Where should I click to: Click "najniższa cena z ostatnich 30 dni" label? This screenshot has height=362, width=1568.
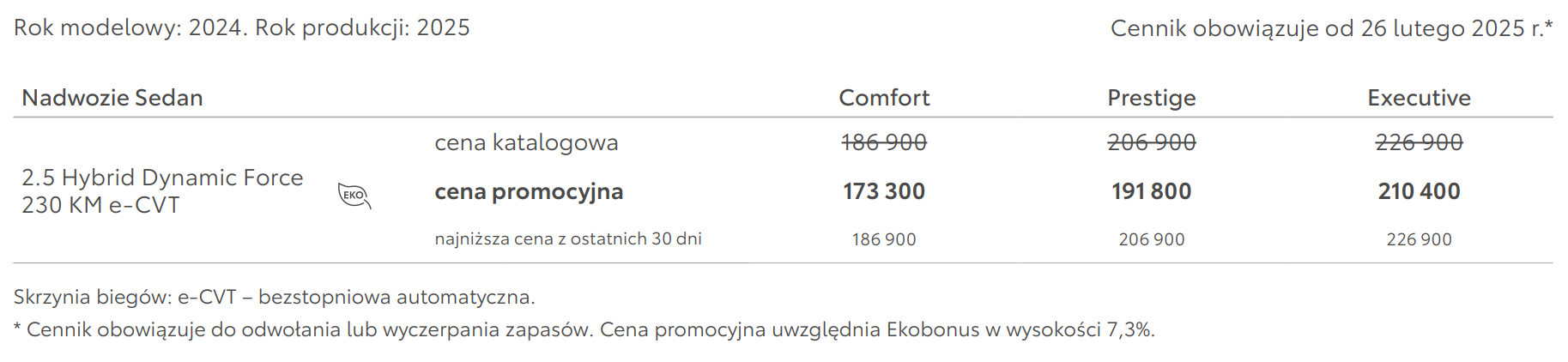click(x=568, y=239)
